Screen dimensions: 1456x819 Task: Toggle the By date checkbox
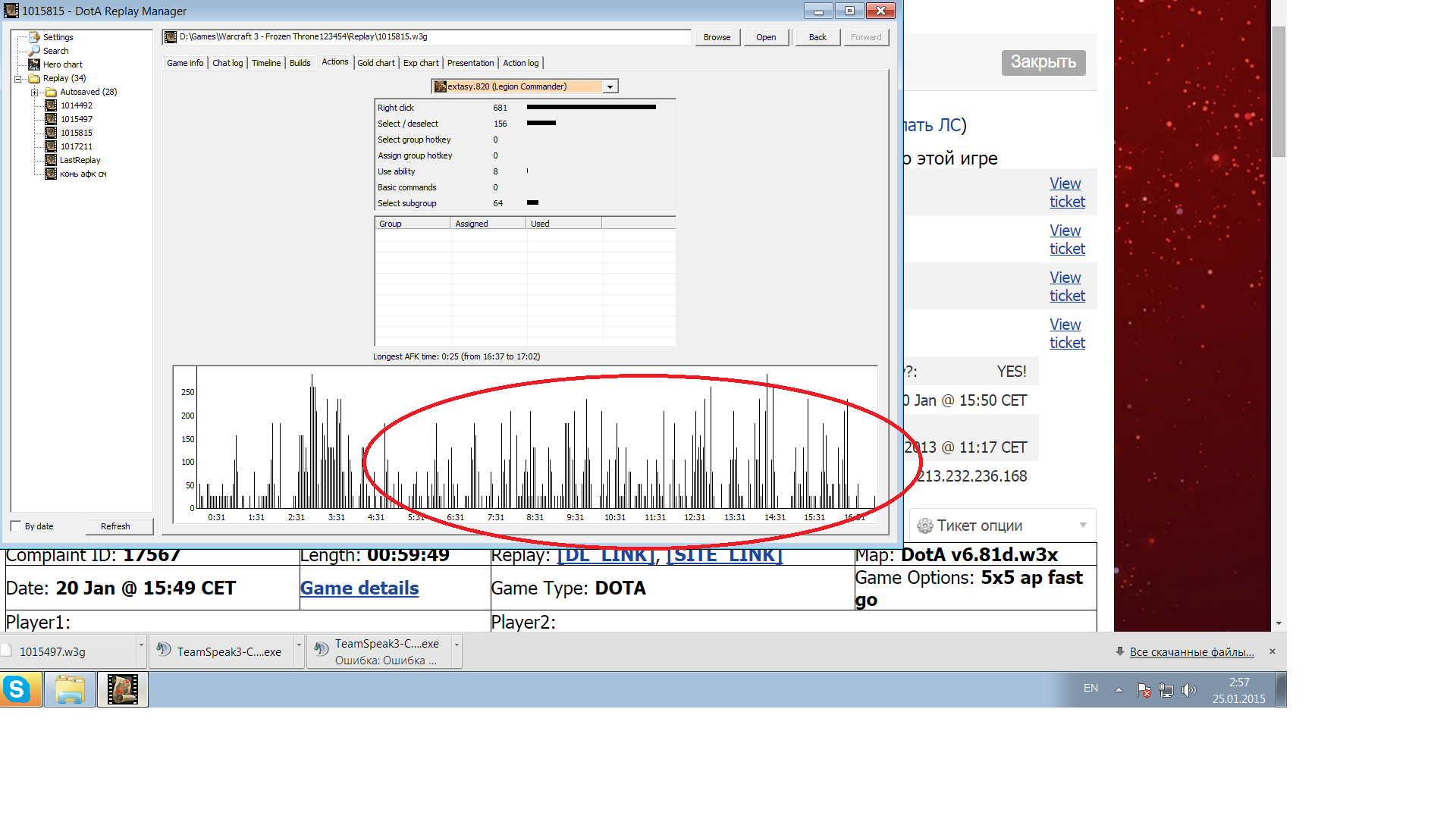pos(16,526)
